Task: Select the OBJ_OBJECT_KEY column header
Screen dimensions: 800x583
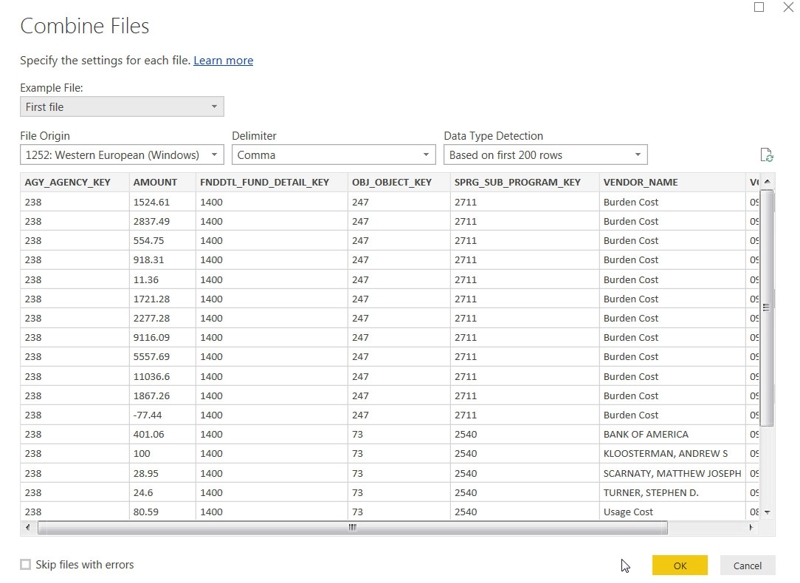Action: tap(399, 182)
